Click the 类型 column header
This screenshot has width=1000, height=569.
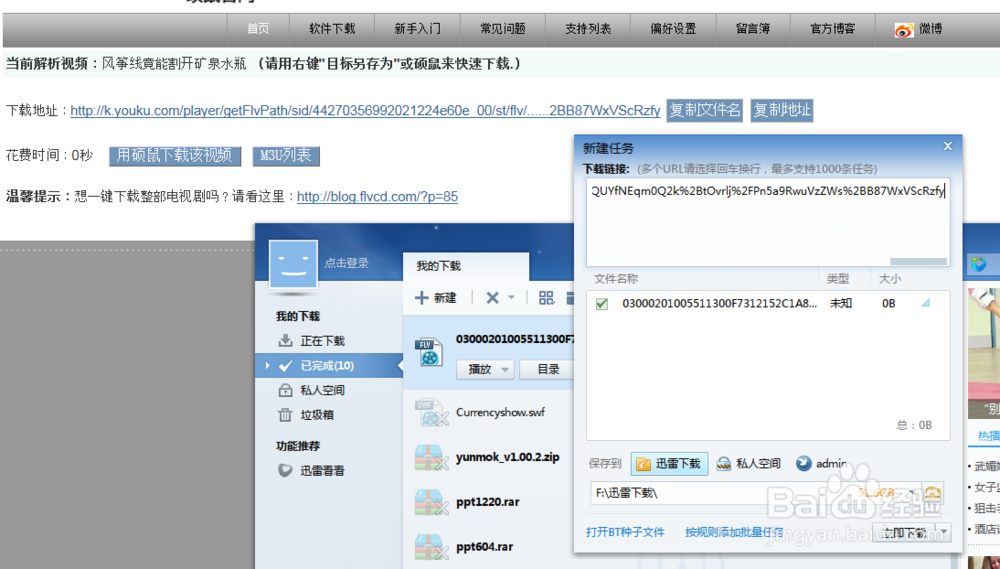point(837,279)
